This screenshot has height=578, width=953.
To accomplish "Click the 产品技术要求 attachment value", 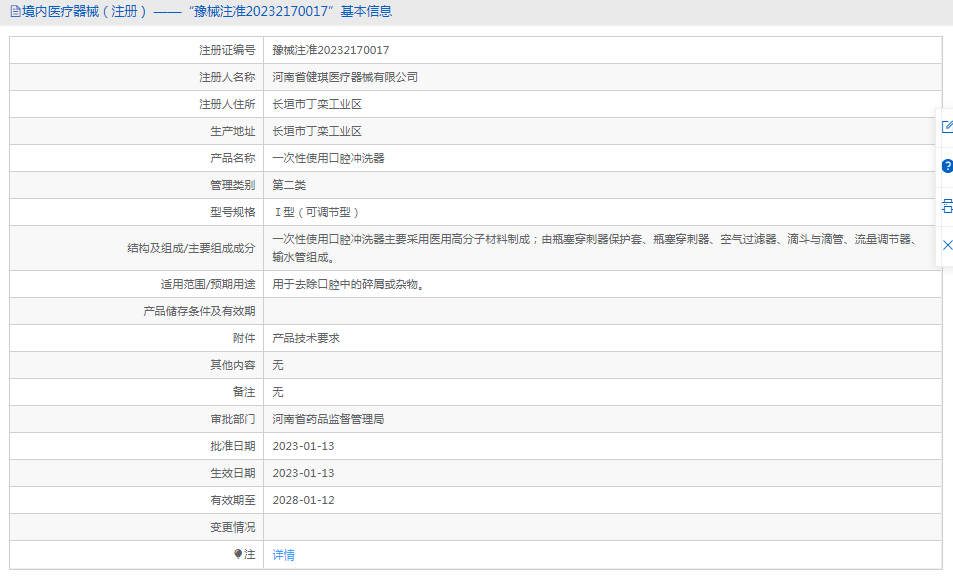I will click(x=306, y=338).
